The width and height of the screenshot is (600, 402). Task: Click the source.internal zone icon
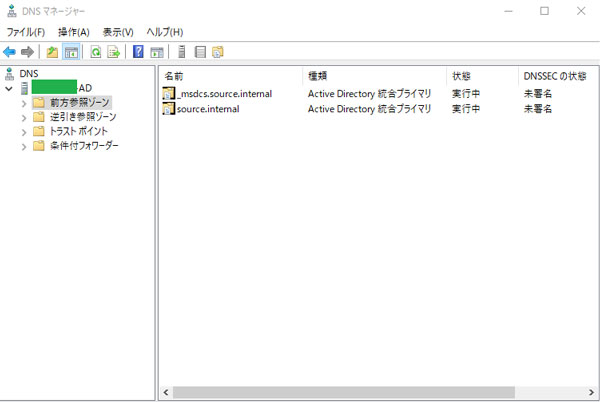(x=168, y=109)
